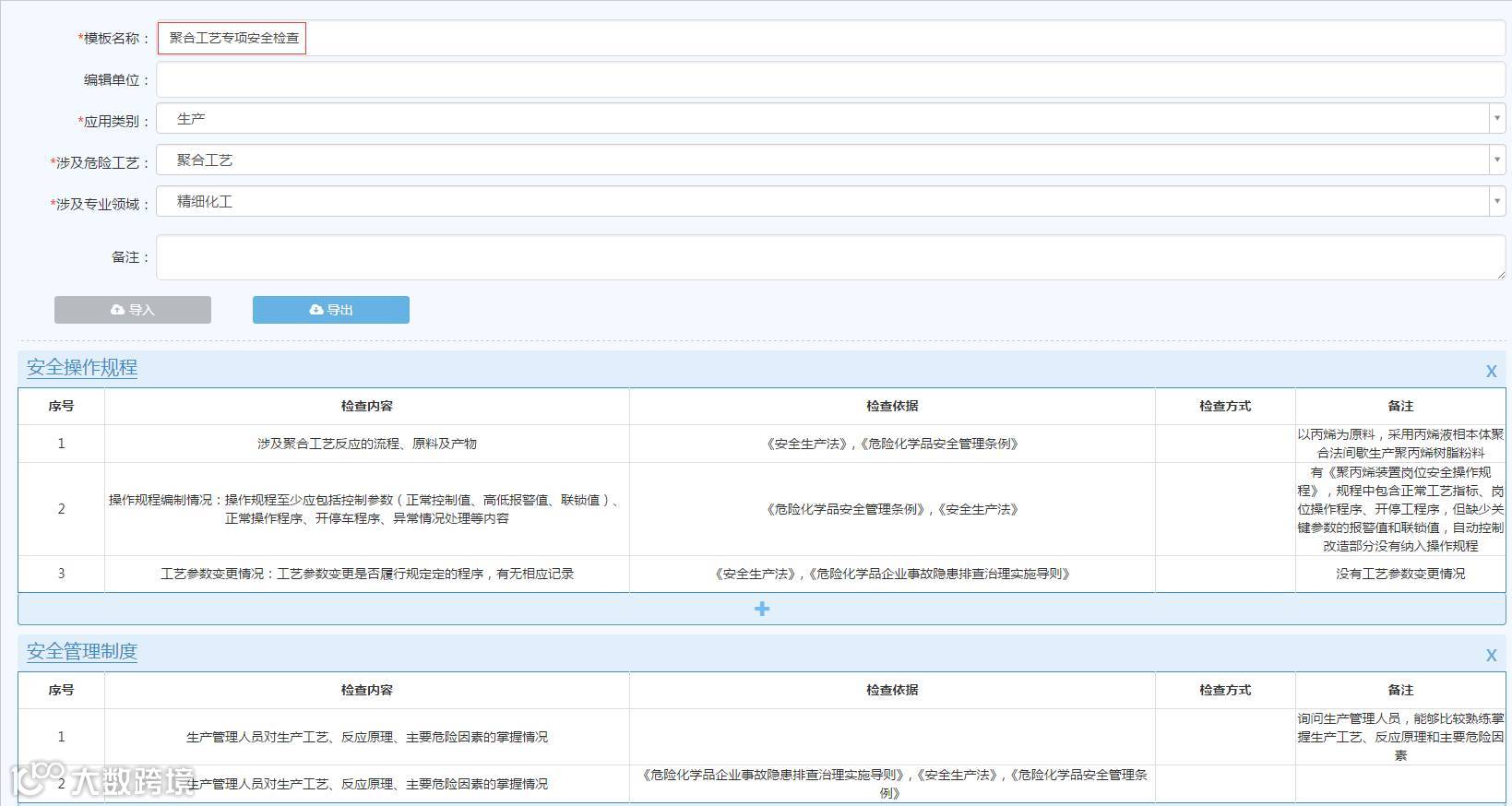Select the 备注 cell starting 有《聚丙烯装置岗位安全操作规程》
This screenshot has height=806, width=1512.
click(1400, 509)
